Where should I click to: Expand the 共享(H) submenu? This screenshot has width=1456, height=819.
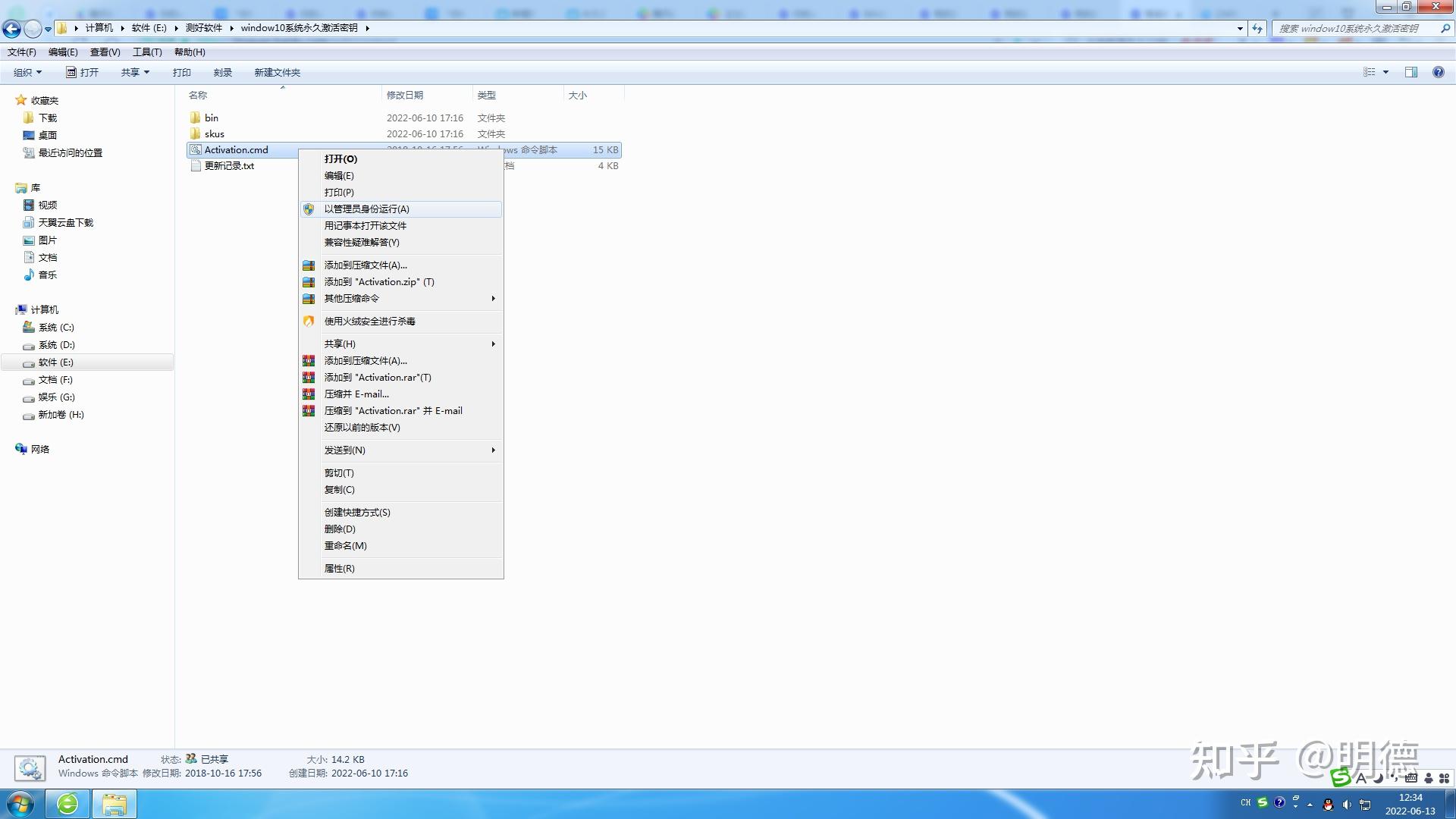[400, 344]
